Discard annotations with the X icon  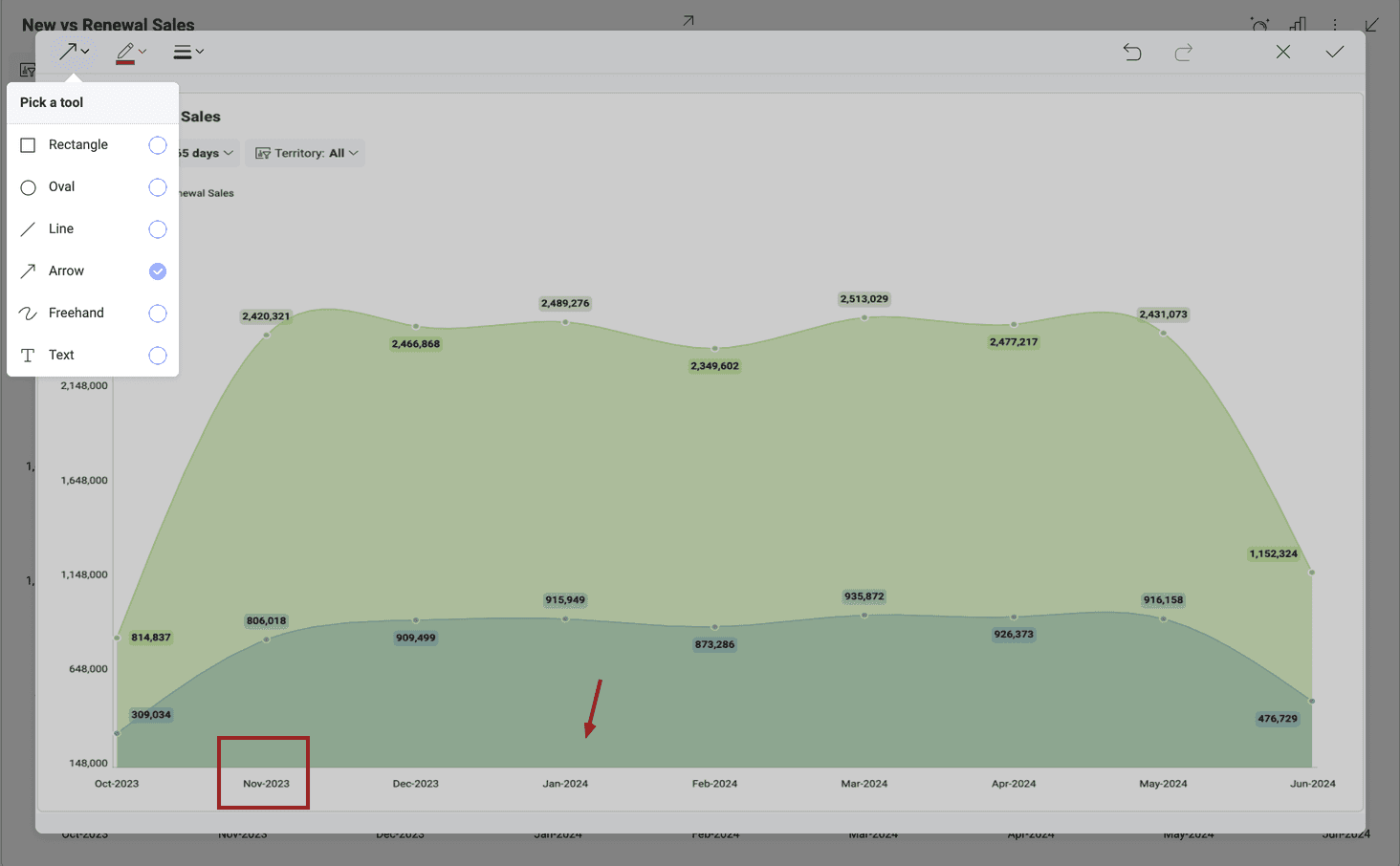point(1283,52)
